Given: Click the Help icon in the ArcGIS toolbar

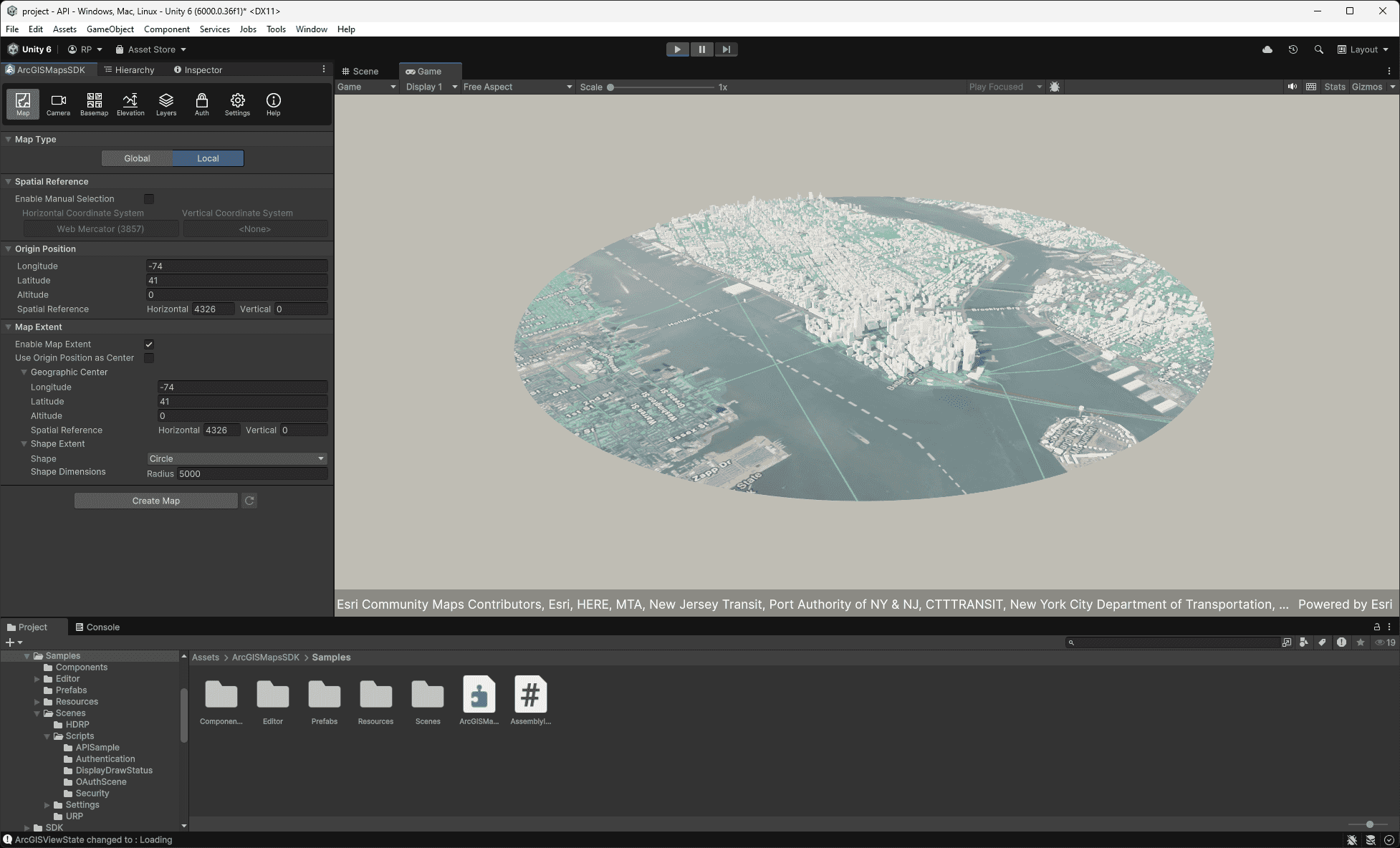Looking at the screenshot, I should (x=273, y=104).
